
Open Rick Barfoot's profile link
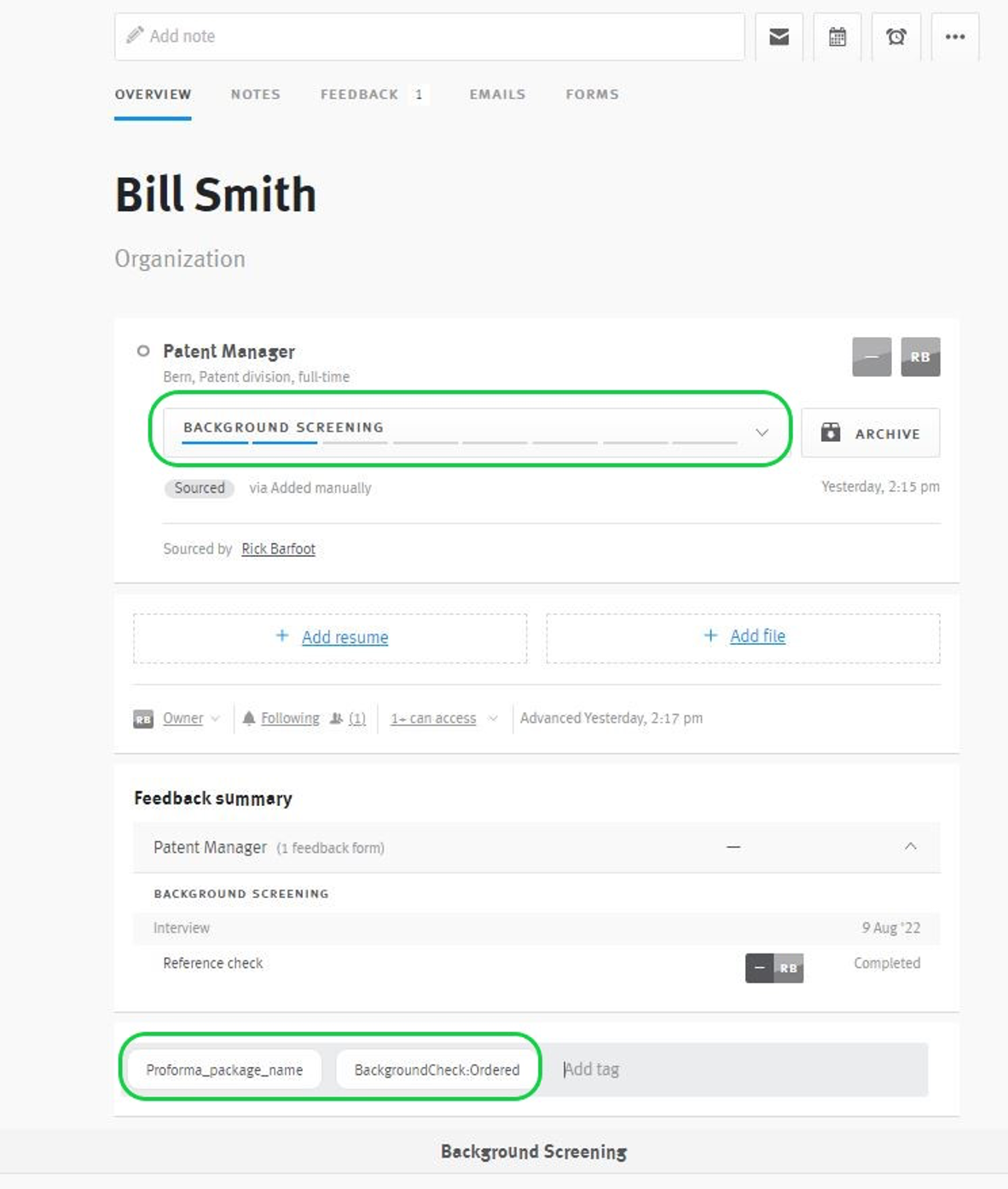click(278, 548)
